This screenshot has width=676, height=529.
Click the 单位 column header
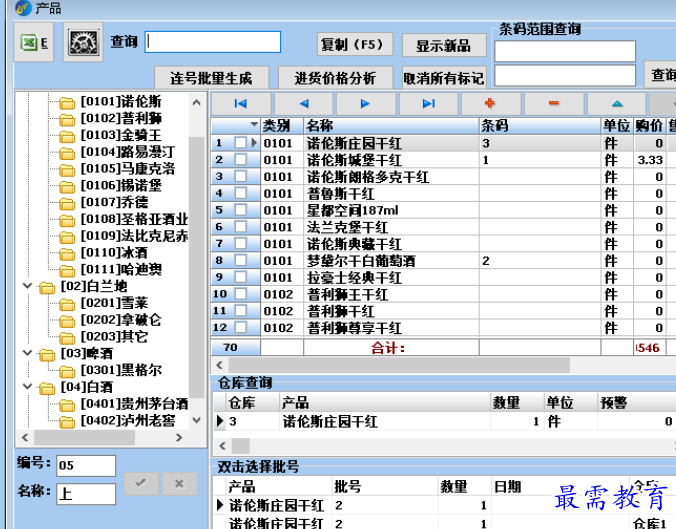[x=617, y=125]
